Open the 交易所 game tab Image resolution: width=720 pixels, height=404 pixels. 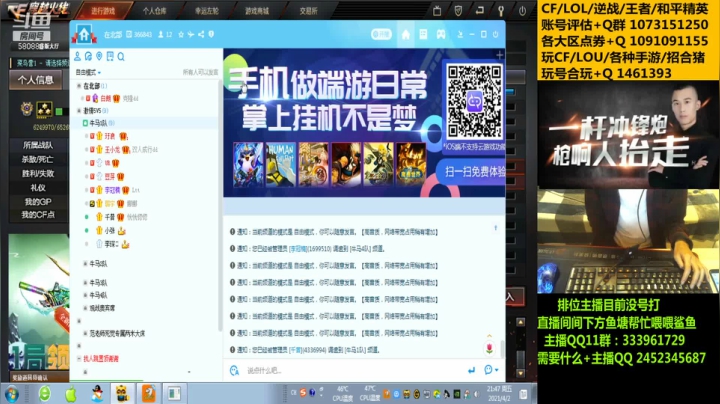(309, 11)
